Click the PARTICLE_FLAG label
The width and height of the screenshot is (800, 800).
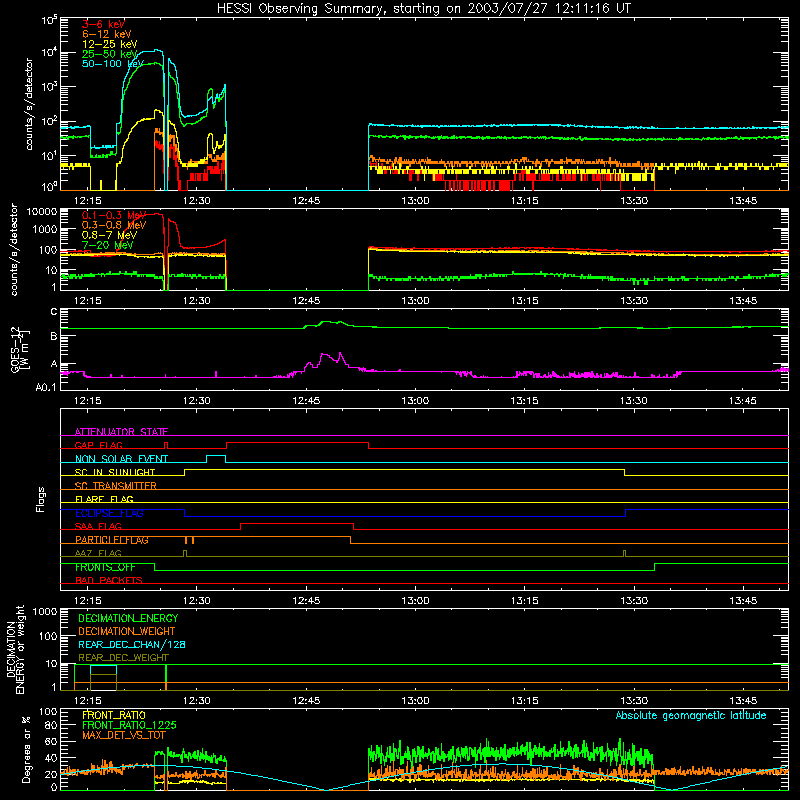point(112,540)
